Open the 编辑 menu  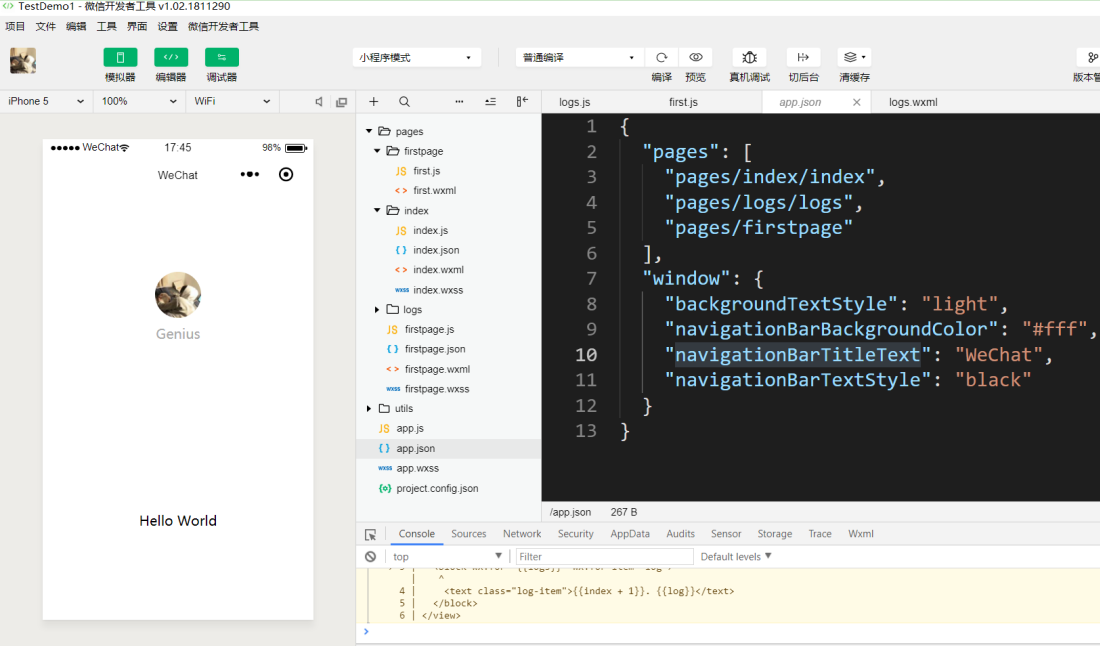(x=76, y=27)
